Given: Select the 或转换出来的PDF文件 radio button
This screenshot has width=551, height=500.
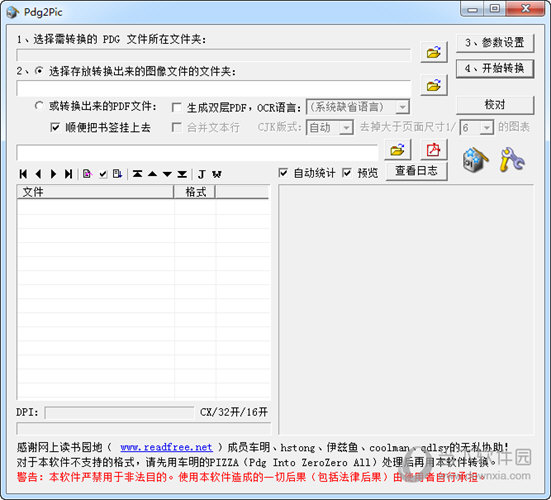Looking at the screenshot, I should tap(39, 106).
